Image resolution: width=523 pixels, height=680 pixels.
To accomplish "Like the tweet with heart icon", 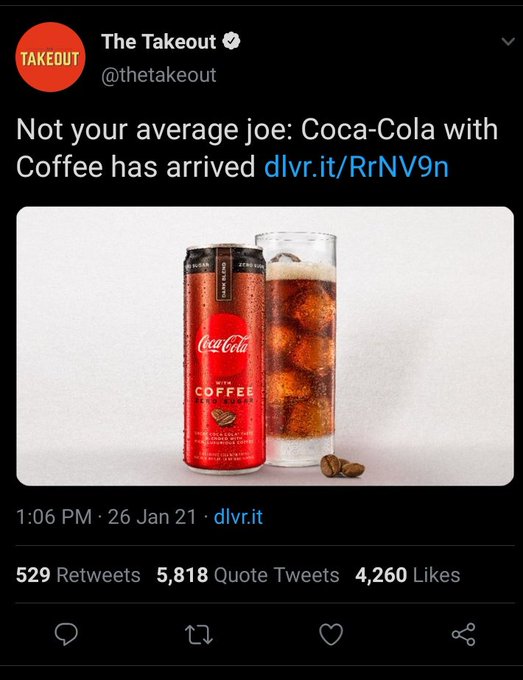I will [x=331, y=635].
